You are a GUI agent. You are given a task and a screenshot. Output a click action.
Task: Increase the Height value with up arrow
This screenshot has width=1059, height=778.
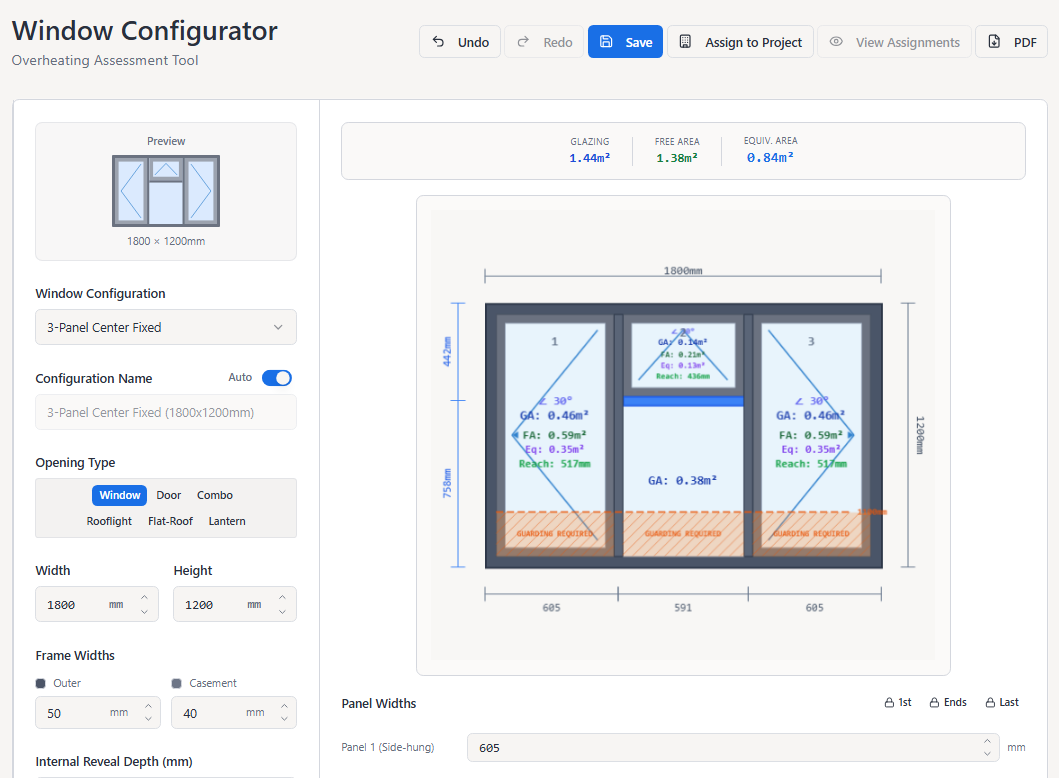click(282, 598)
